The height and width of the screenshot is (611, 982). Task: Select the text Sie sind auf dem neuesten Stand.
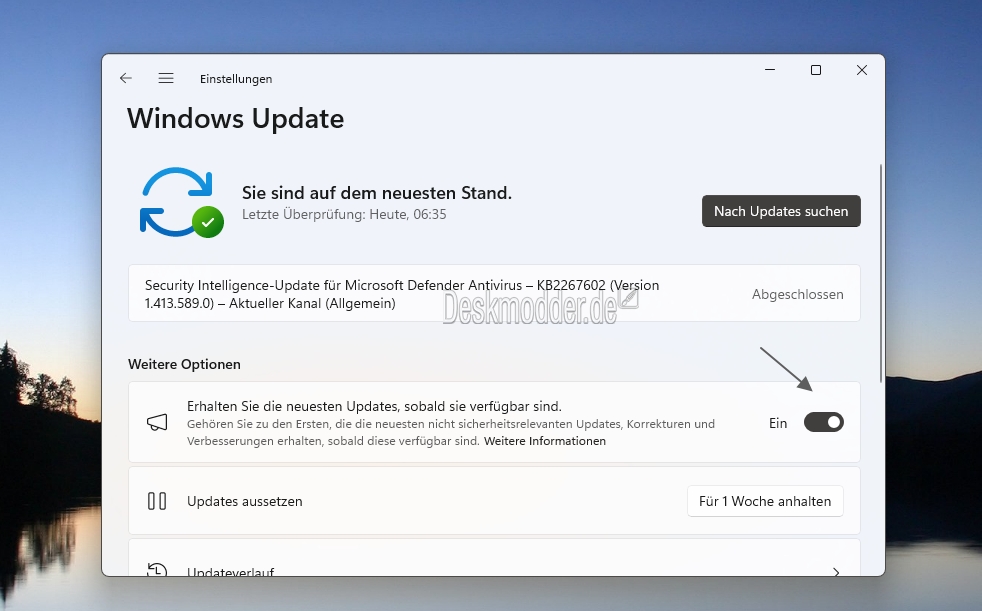[x=377, y=193]
